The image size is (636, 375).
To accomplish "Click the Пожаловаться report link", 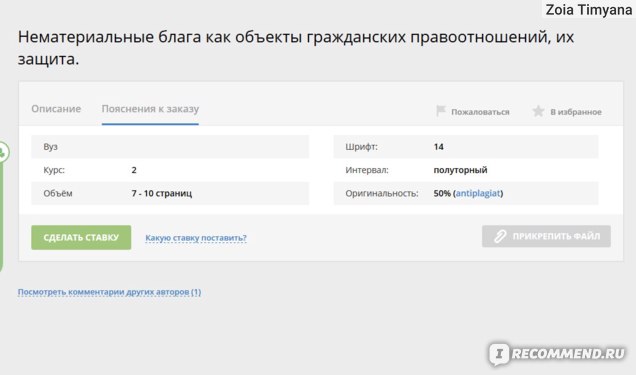I will pos(480,112).
